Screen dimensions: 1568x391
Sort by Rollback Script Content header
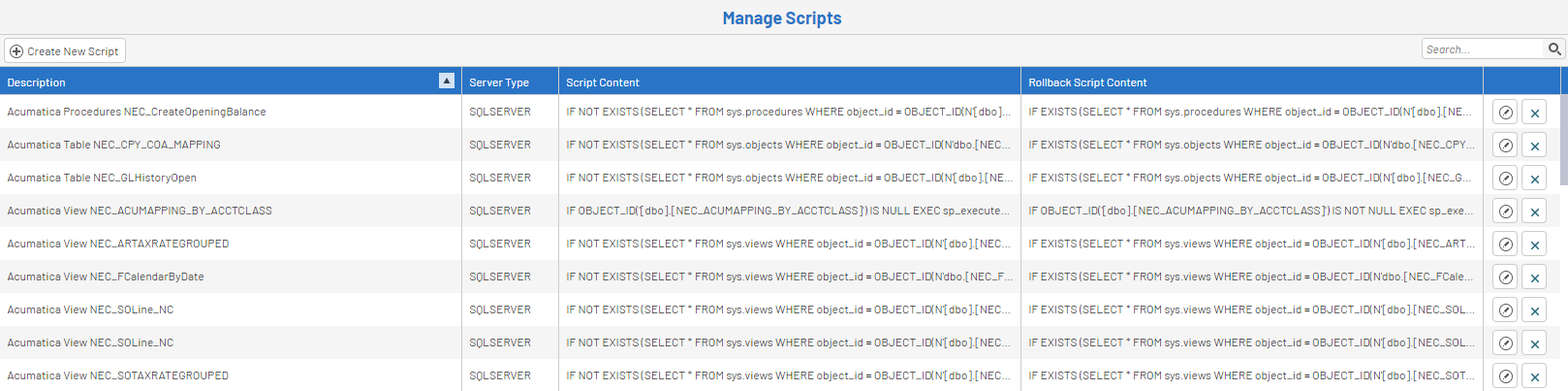coord(1087,82)
